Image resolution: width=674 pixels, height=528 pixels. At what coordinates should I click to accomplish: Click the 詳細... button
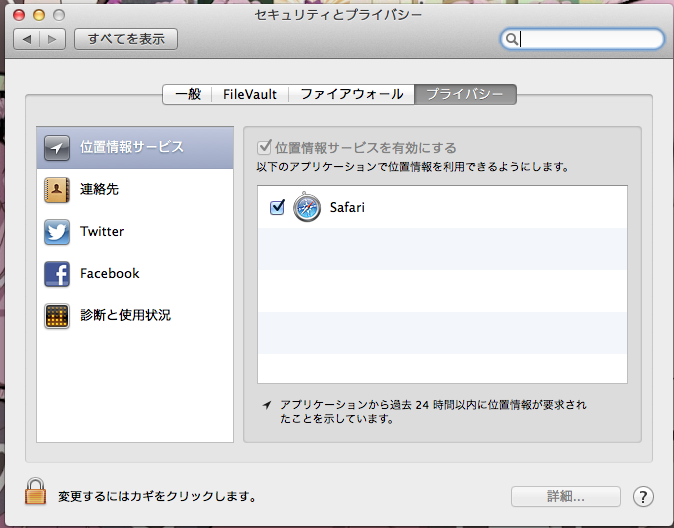click(x=565, y=497)
